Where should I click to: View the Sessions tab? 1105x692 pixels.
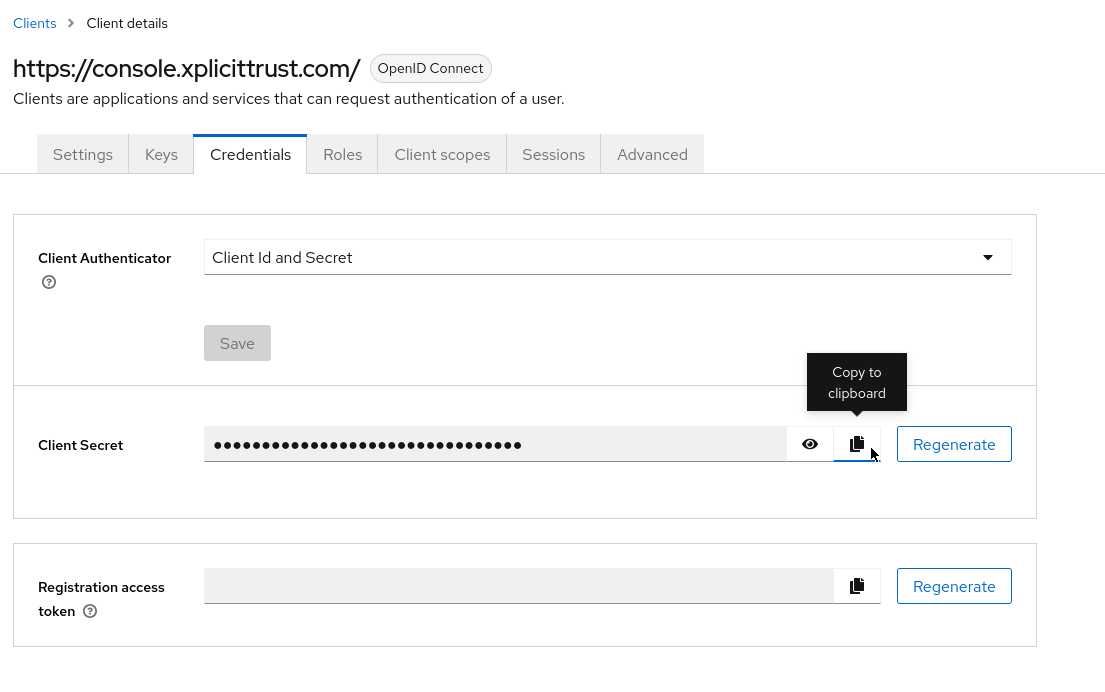coord(553,154)
